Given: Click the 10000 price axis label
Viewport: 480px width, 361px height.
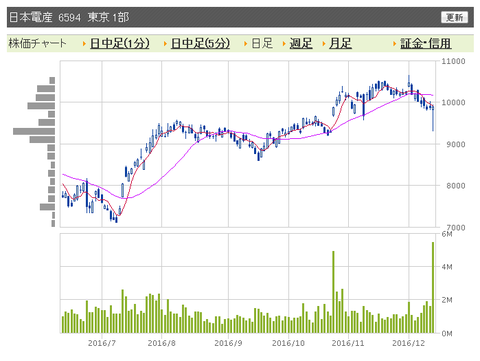Looking at the screenshot, I should (453, 103).
